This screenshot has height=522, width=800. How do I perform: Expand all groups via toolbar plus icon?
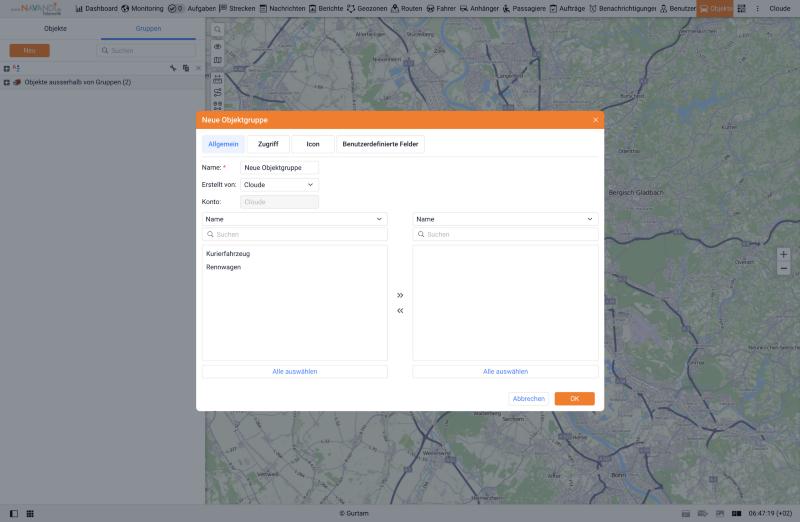[x=7, y=68]
